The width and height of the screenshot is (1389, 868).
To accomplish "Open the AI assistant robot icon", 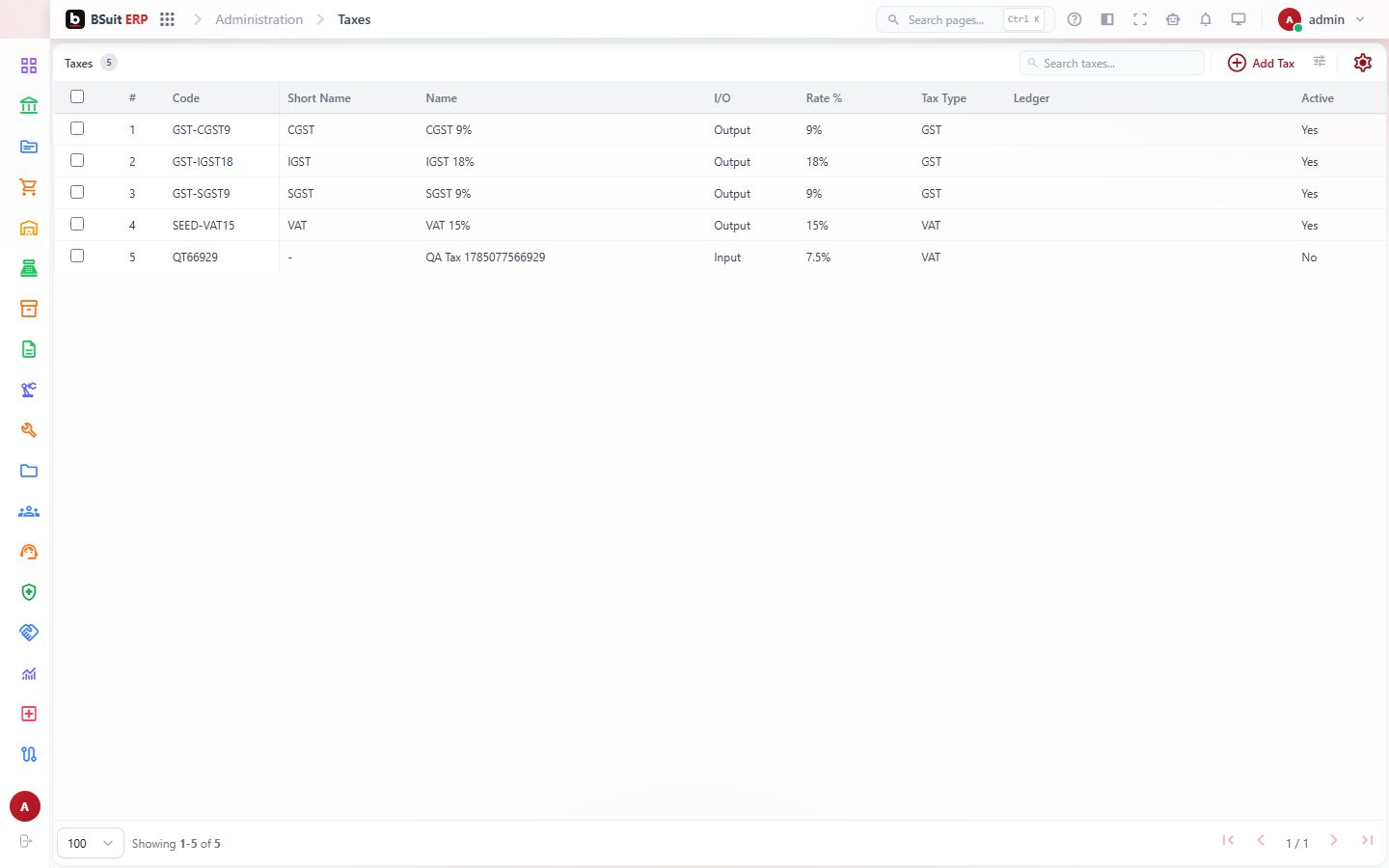I will click(x=1173, y=19).
